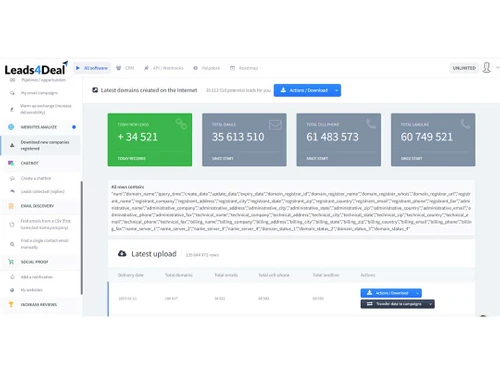
Task: Open My websites sidebar item
Action: 32,290
